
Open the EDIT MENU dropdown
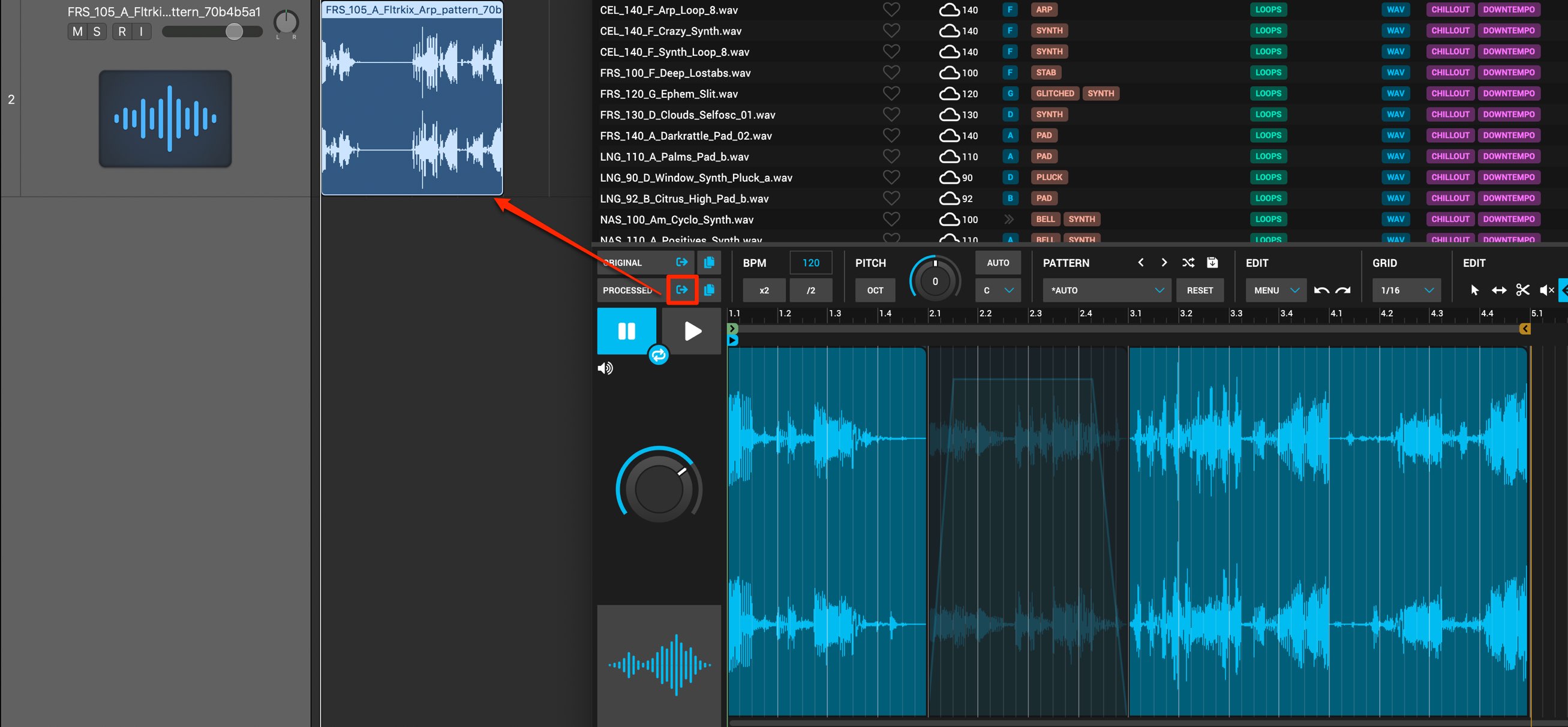coord(1275,290)
